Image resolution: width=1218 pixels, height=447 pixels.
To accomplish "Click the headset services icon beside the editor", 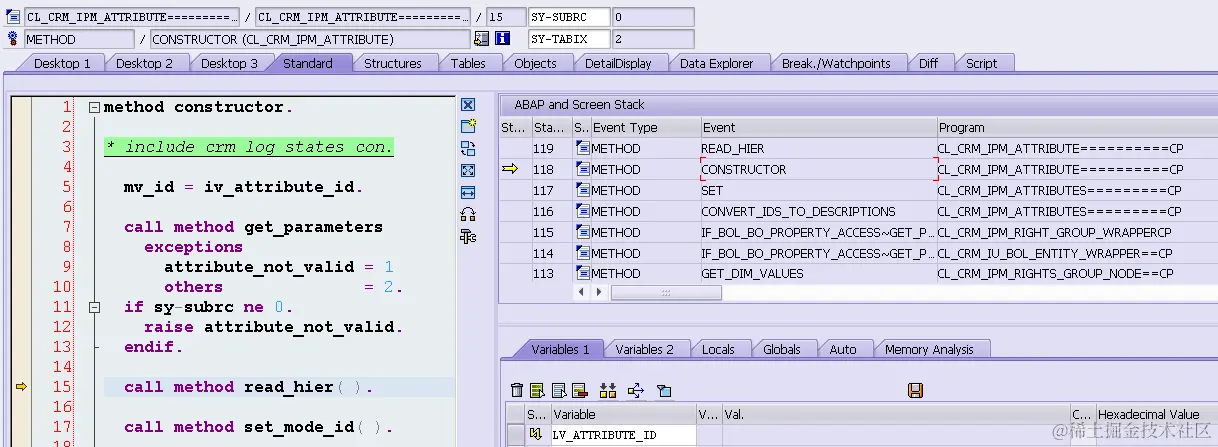I will (468, 214).
